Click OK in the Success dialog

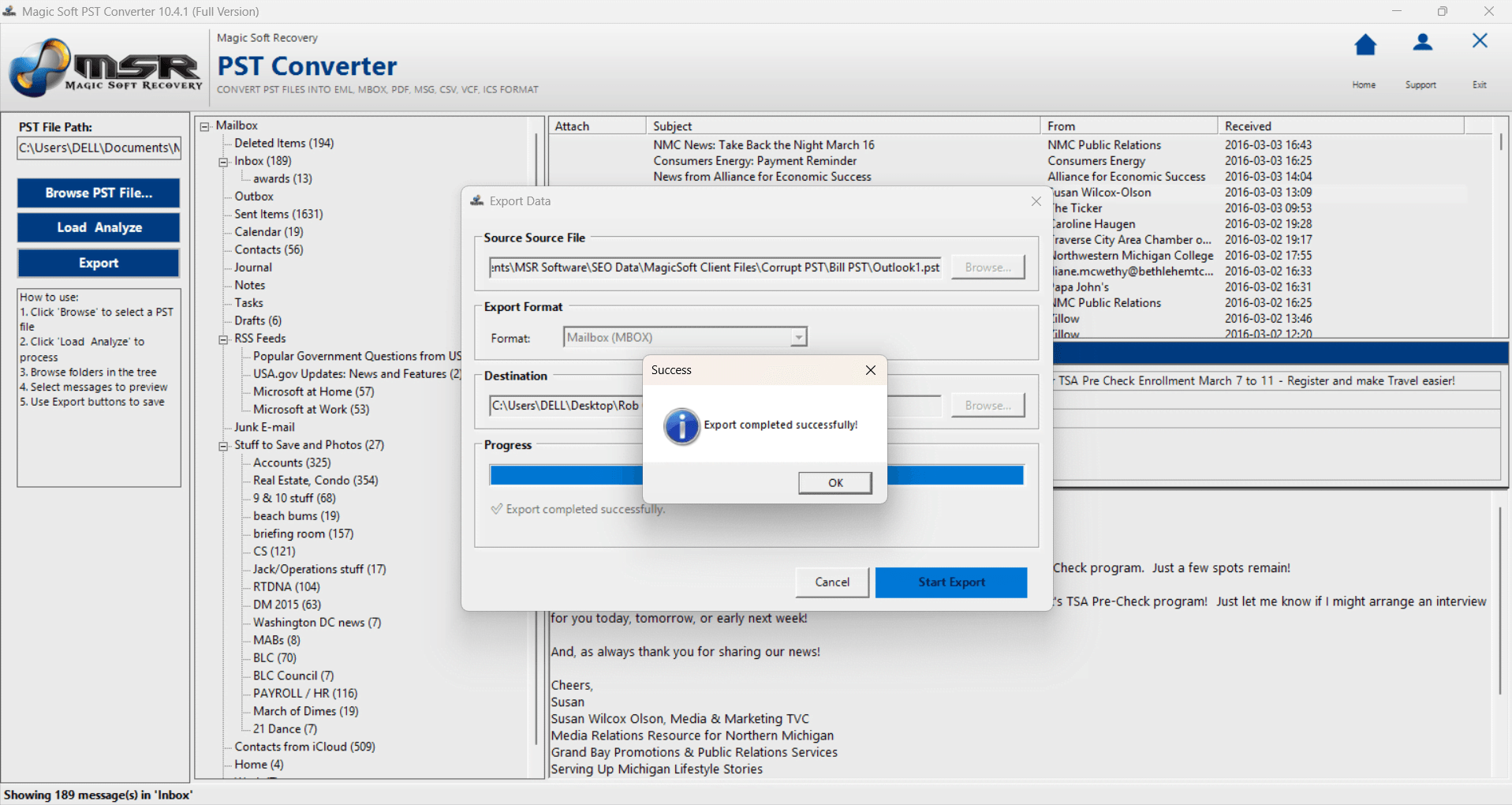(835, 483)
